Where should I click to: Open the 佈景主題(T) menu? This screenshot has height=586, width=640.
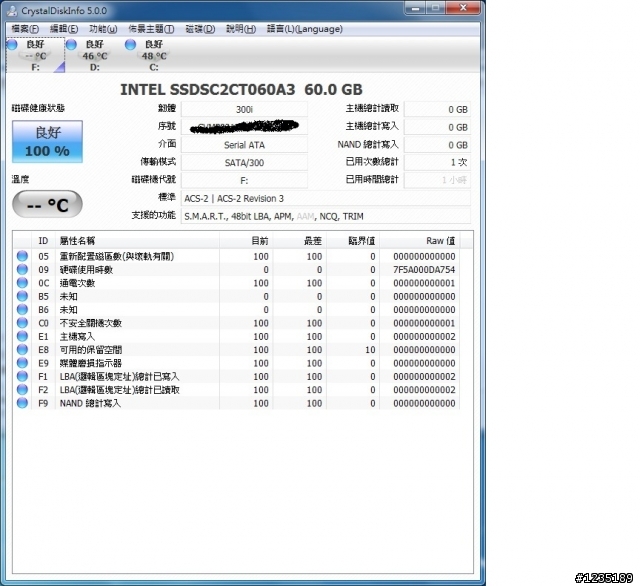[x=151, y=29]
